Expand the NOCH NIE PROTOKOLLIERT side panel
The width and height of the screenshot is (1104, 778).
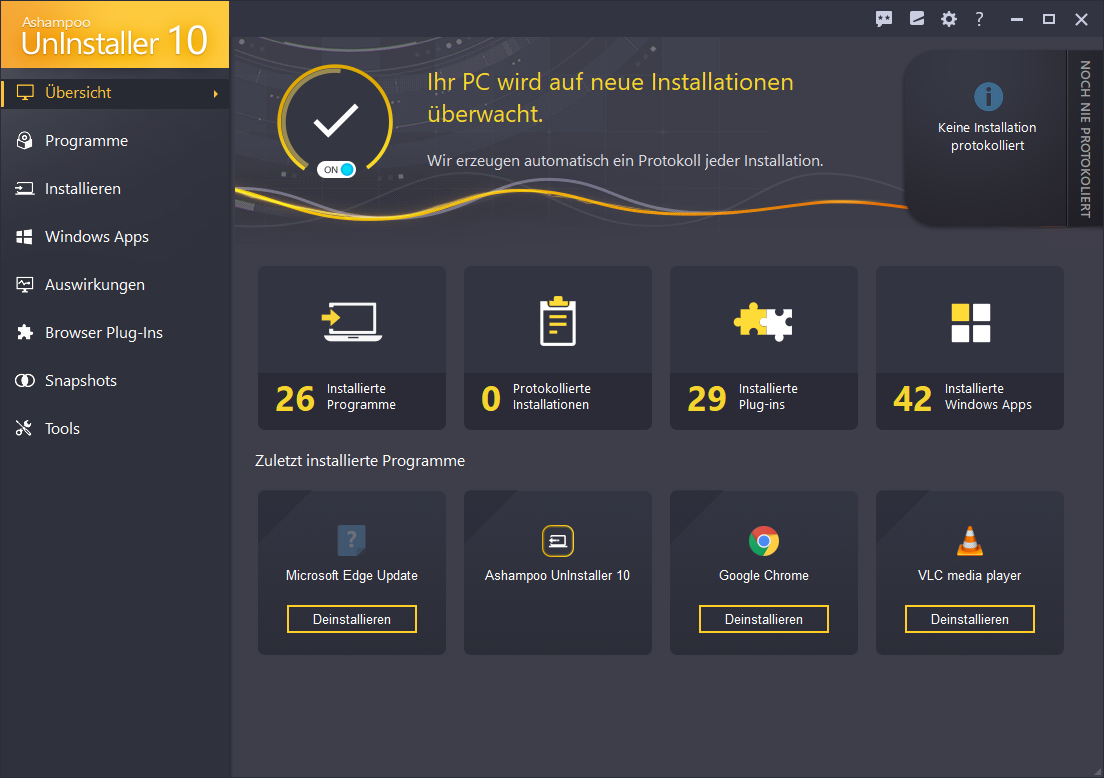coord(1085,139)
